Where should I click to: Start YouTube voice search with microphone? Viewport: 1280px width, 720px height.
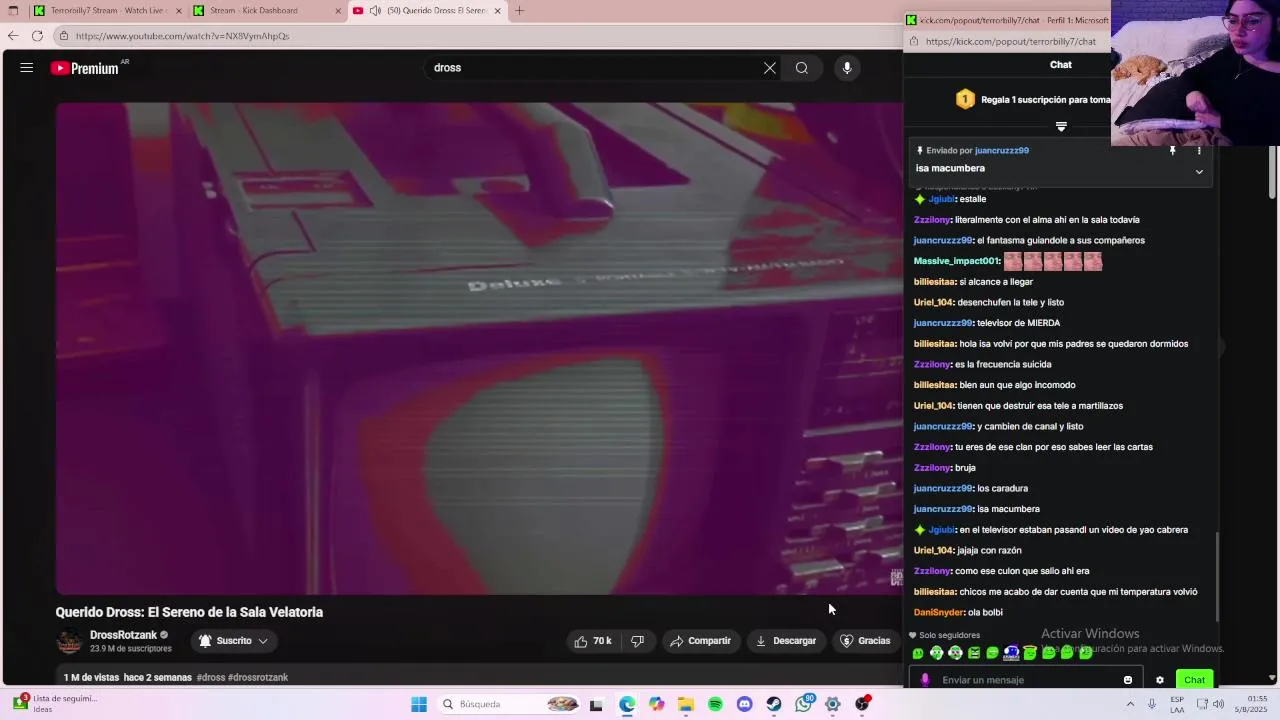pos(847,68)
